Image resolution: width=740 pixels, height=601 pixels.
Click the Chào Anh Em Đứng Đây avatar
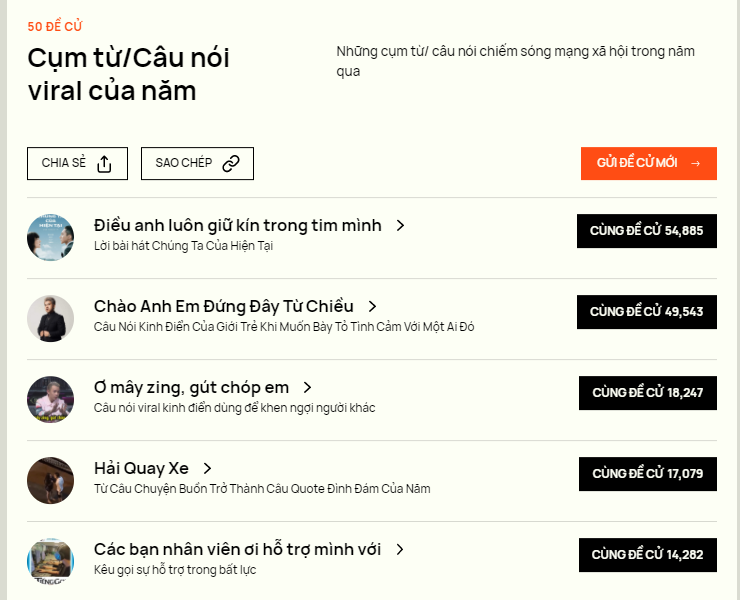pyautogui.click(x=50, y=318)
